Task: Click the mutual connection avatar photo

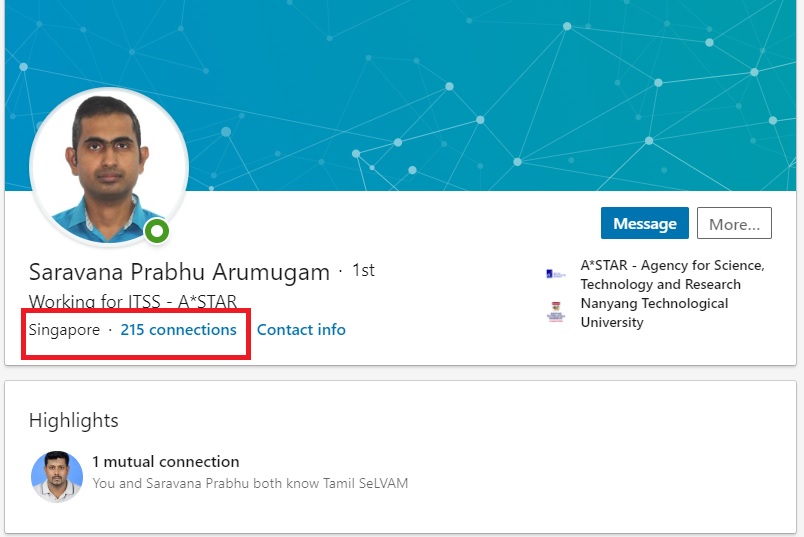Action: (x=57, y=476)
